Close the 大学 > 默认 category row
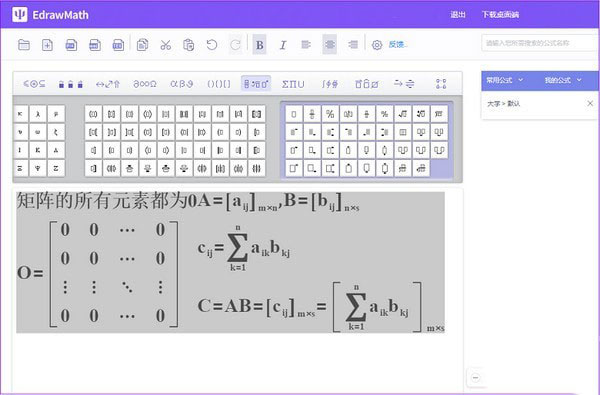The height and width of the screenshot is (395, 600). [x=590, y=103]
